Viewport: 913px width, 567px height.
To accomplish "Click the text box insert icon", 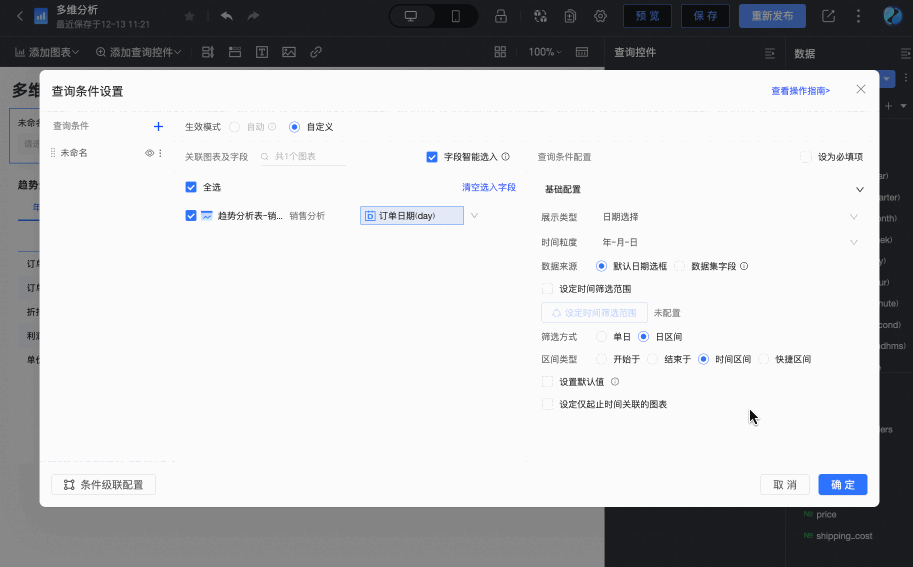I will point(262,52).
